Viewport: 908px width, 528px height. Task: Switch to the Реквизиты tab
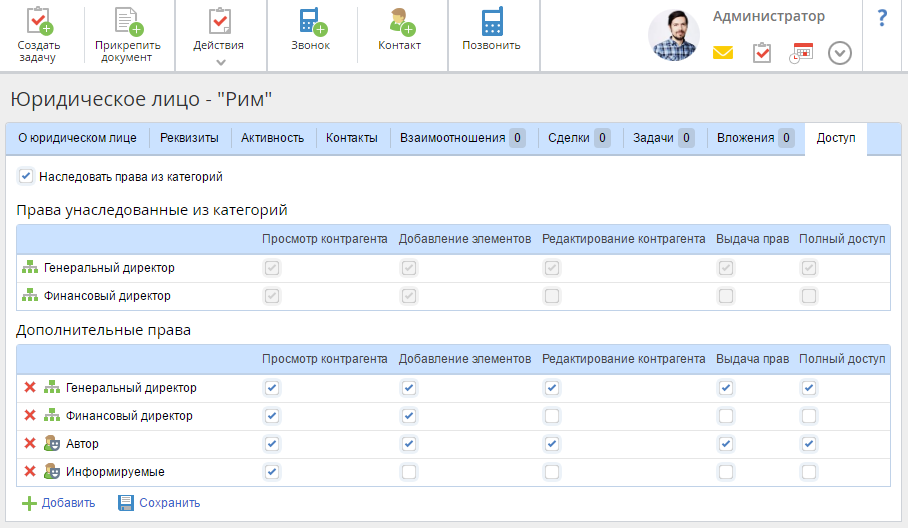[x=190, y=138]
